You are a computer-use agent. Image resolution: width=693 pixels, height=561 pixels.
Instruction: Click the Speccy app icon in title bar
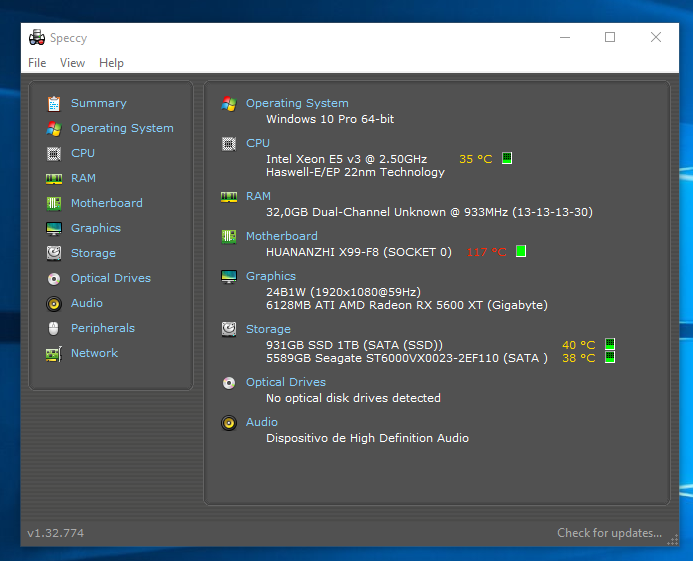coord(37,38)
